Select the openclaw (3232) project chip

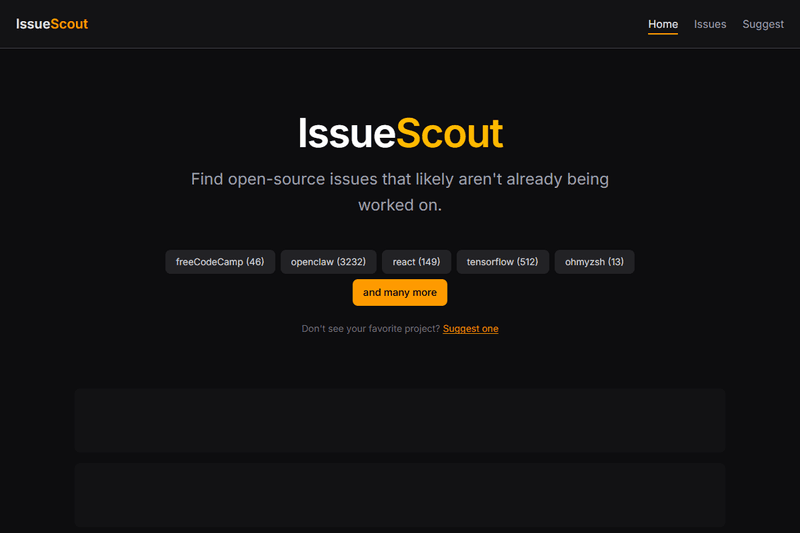tap(328, 262)
